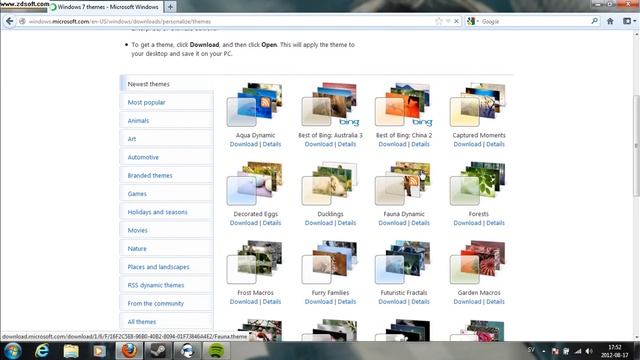Image resolution: width=640 pixels, height=360 pixels.
Task: Open Windows Explorer folder taskbar icon
Action: 71,351
